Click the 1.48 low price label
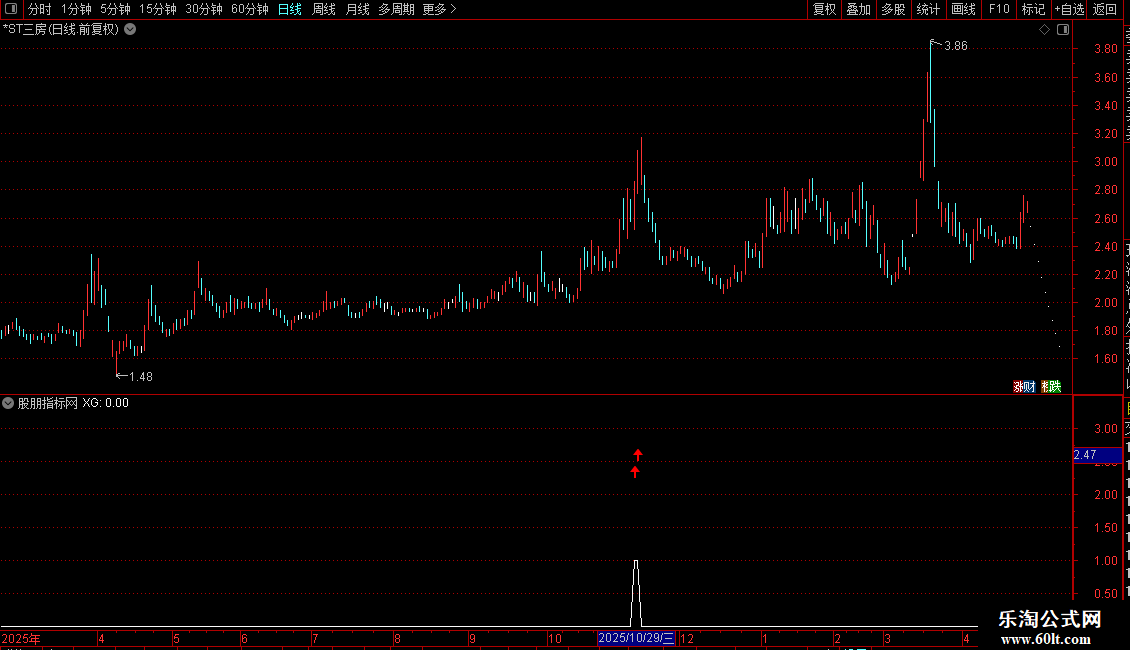The width and height of the screenshot is (1130, 650). tap(141, 377)
